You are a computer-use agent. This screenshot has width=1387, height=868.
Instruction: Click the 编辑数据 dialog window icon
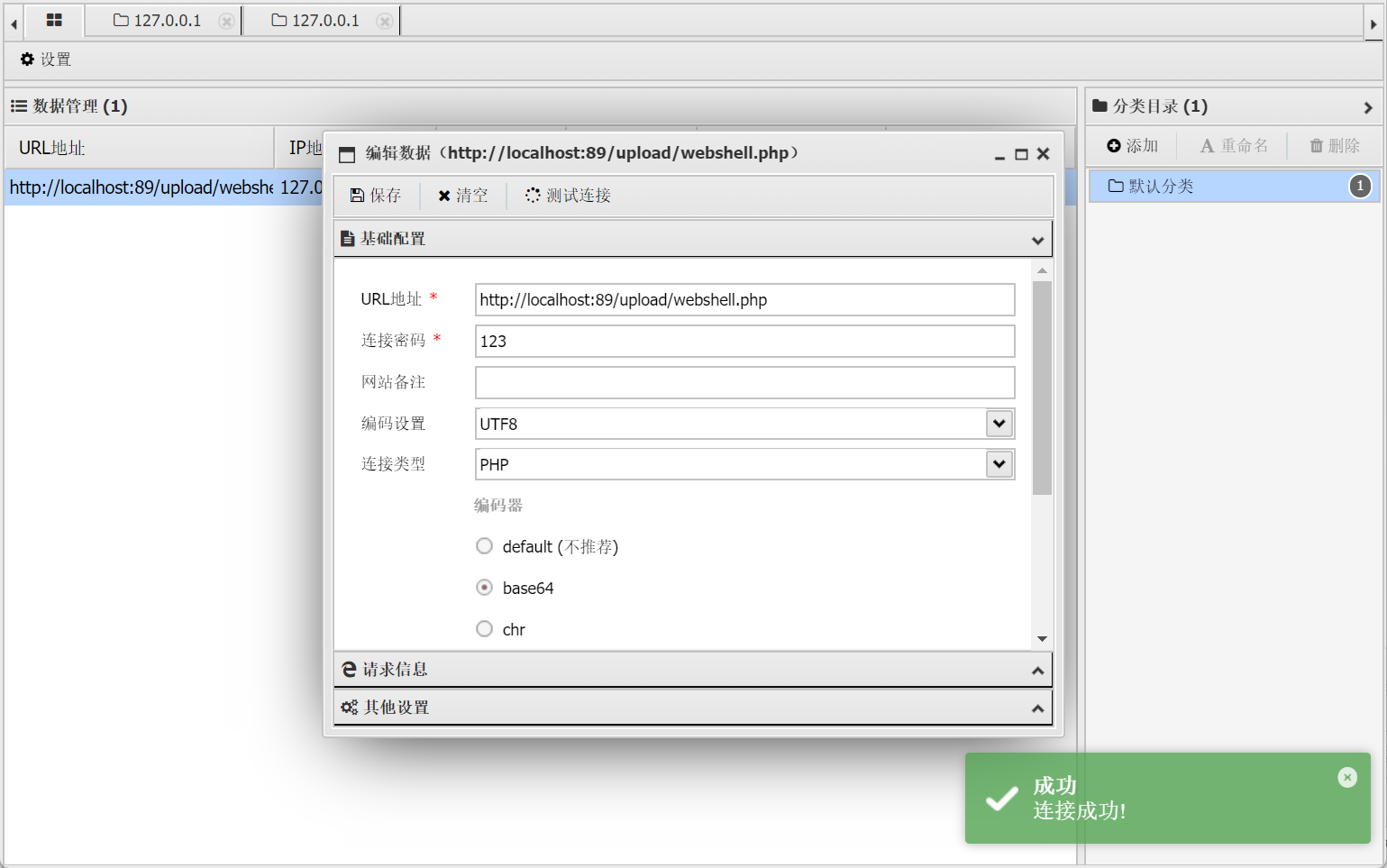tap(347, 154)
